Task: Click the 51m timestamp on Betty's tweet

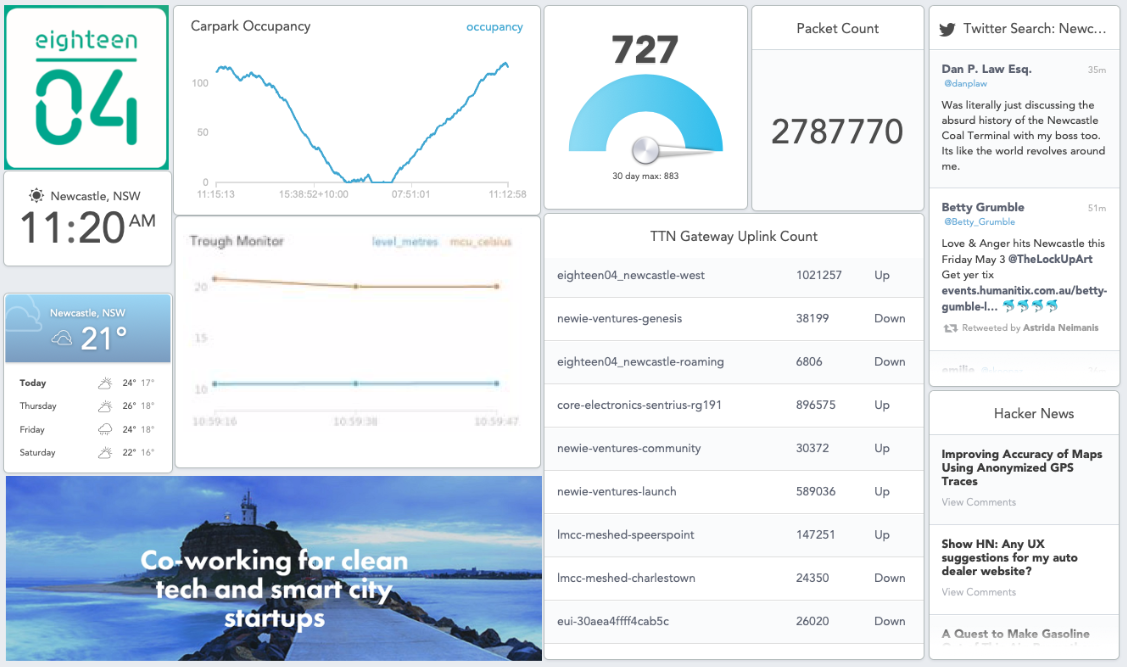Action: pyautogui.click(x=1096, y=208)
